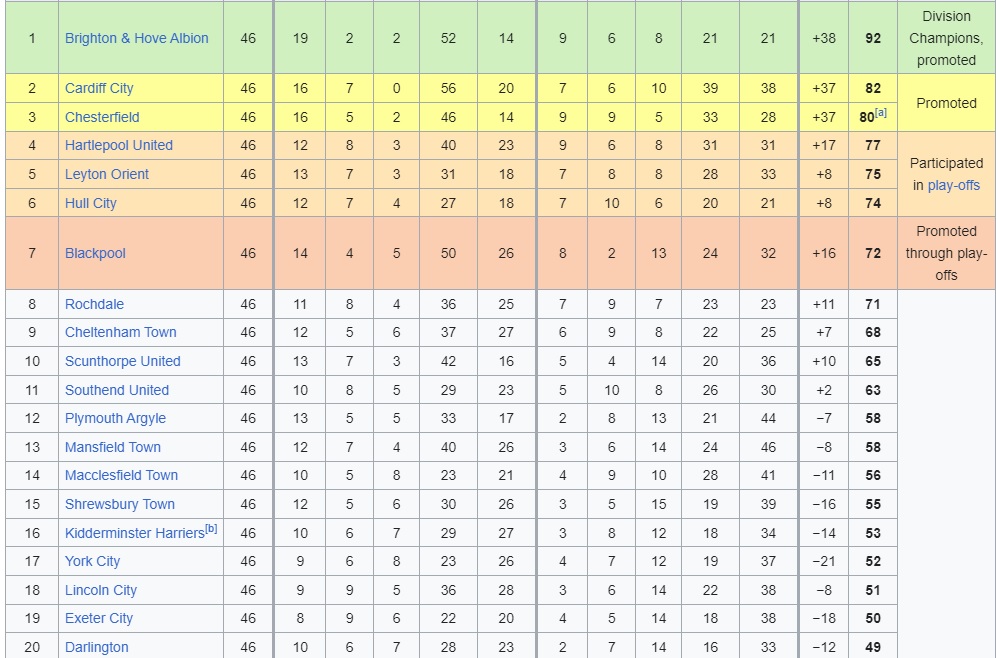Open the Cardiff City team page
The image size is (996, 658).
tap(99, 88)
